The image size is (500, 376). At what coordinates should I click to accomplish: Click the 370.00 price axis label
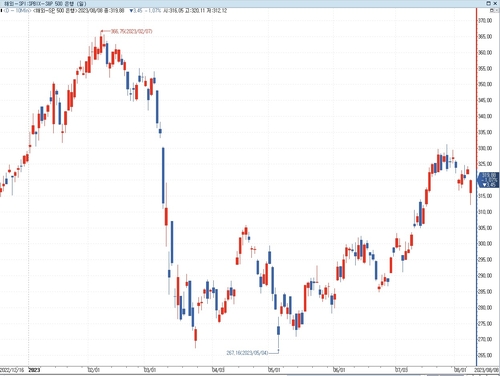click(485, 21)
